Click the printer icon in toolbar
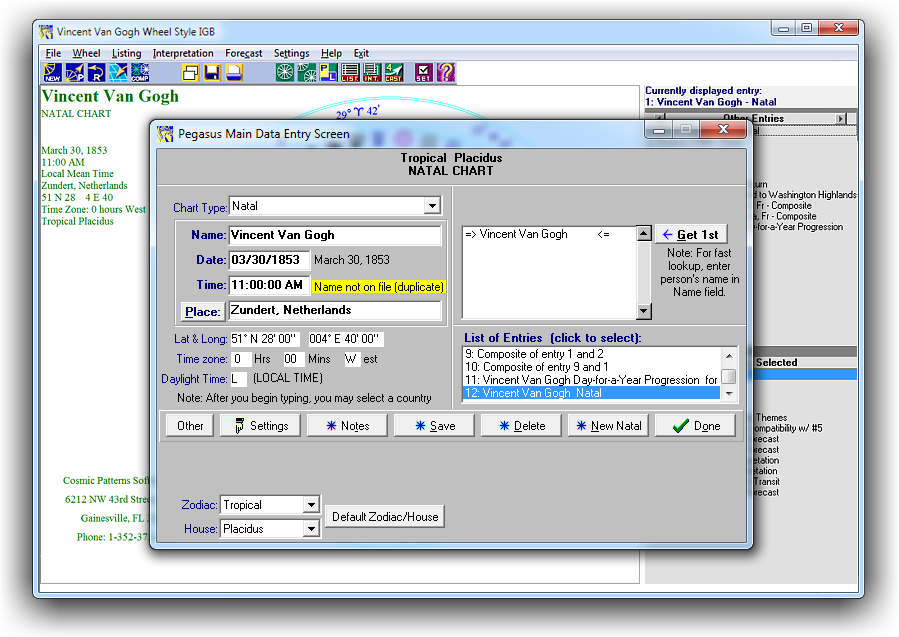 (x=234, y=73)
